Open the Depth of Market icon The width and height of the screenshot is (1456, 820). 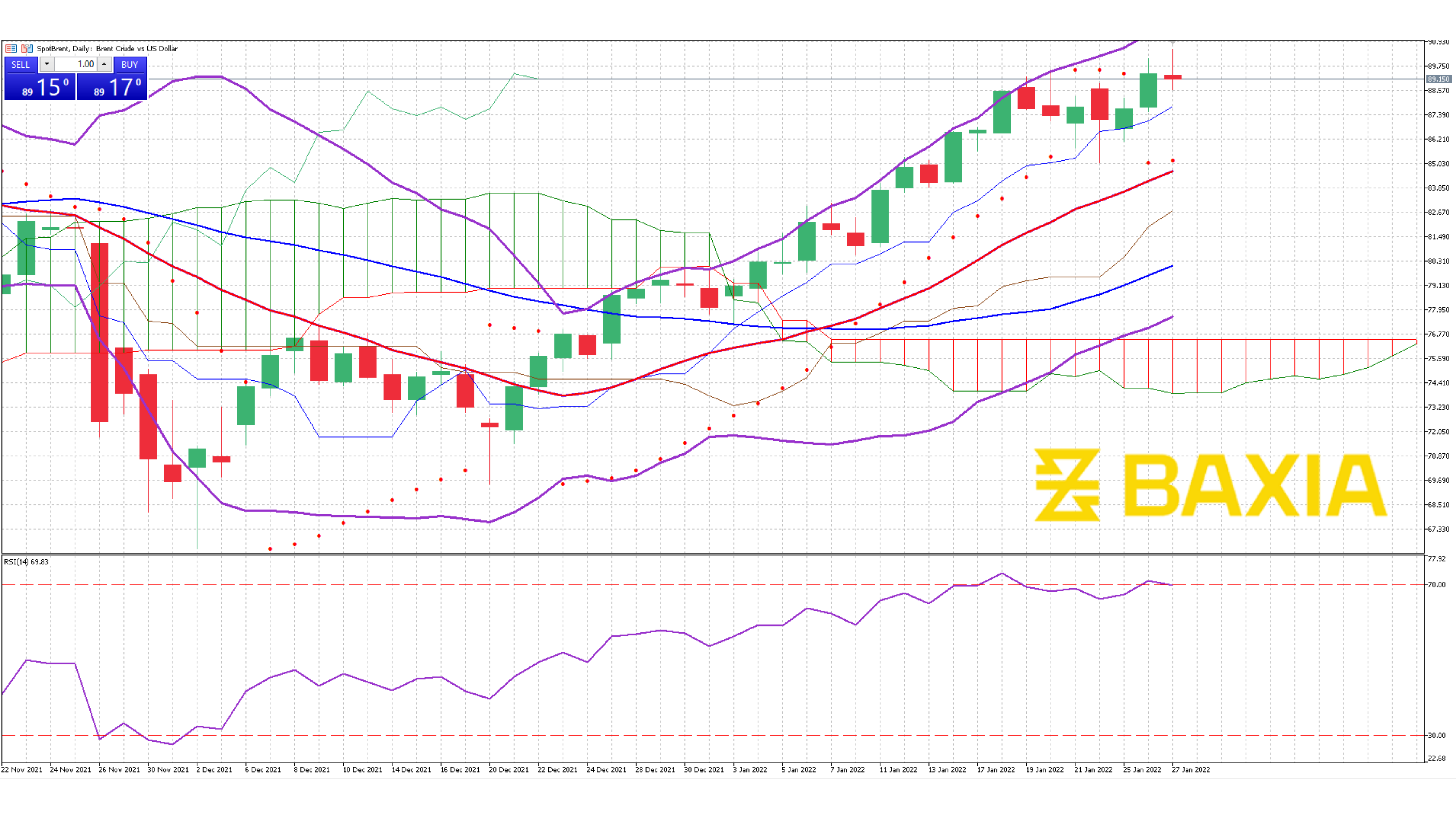click(x=11, y=49)
